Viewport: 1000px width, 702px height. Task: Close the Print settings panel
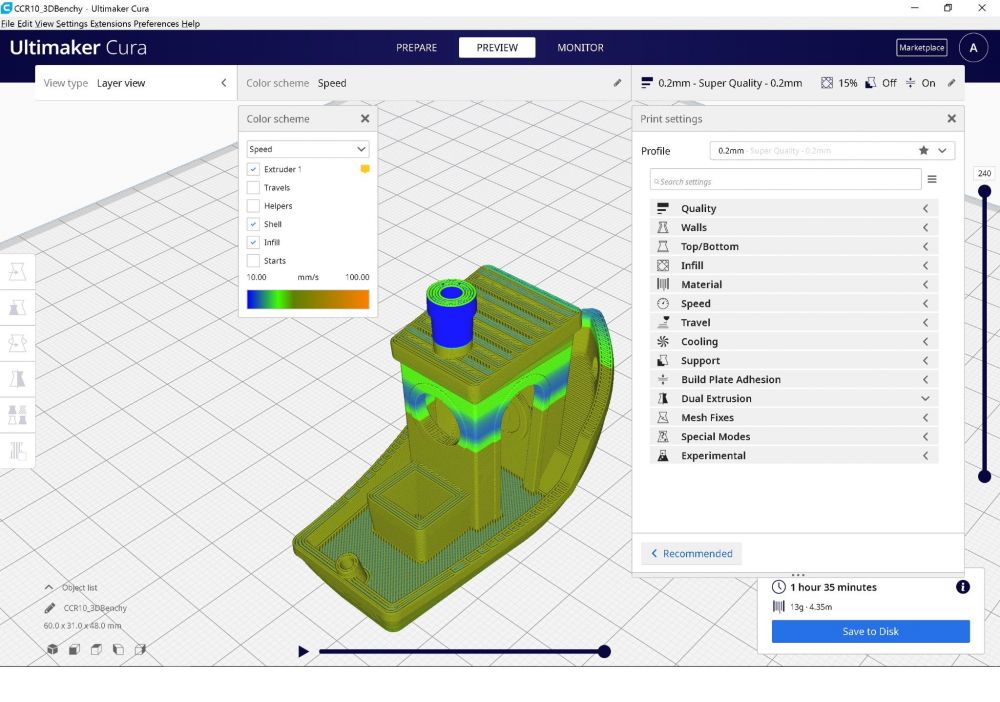click(952, 119)
